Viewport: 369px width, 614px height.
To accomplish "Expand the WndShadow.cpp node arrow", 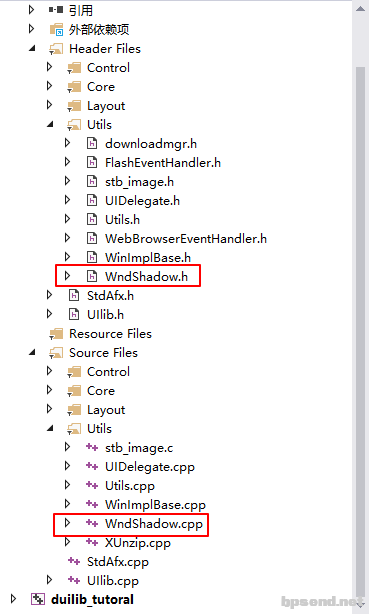I will (67, 522).
